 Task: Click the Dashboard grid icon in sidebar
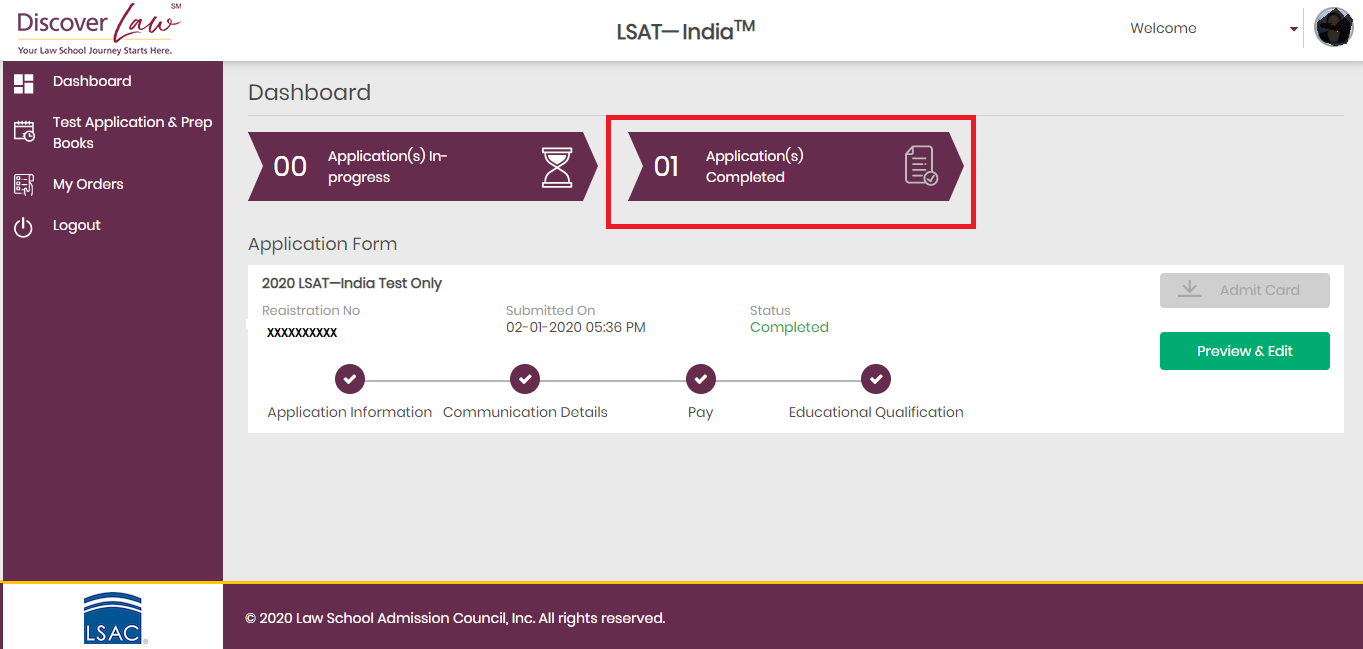click(x=23, y=83)
